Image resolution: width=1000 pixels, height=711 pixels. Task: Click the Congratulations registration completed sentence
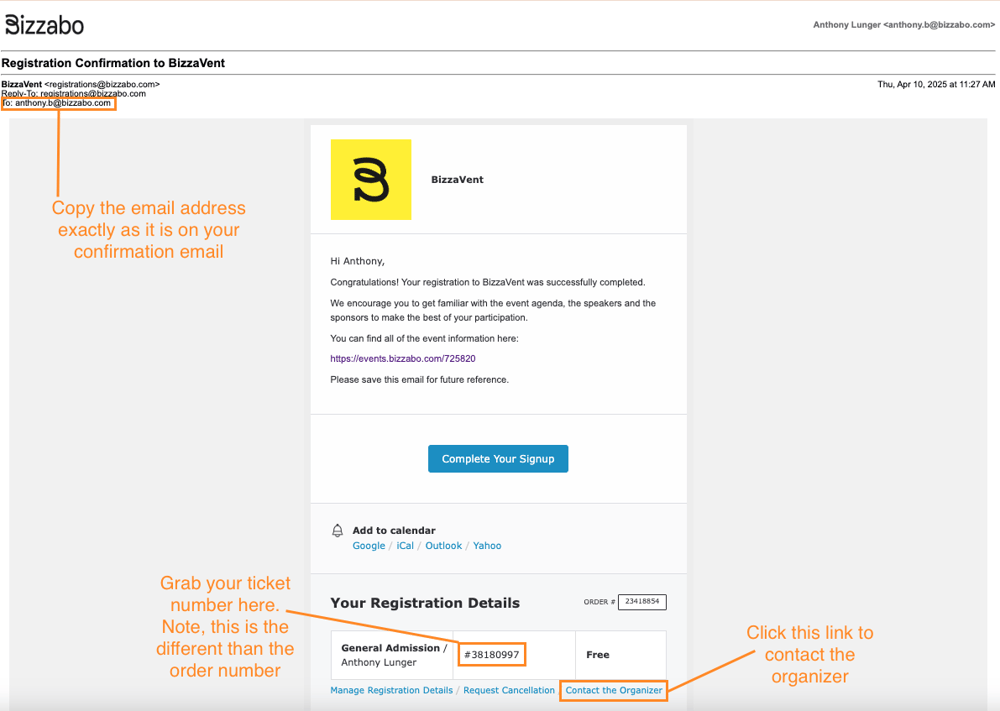(488, 282)
